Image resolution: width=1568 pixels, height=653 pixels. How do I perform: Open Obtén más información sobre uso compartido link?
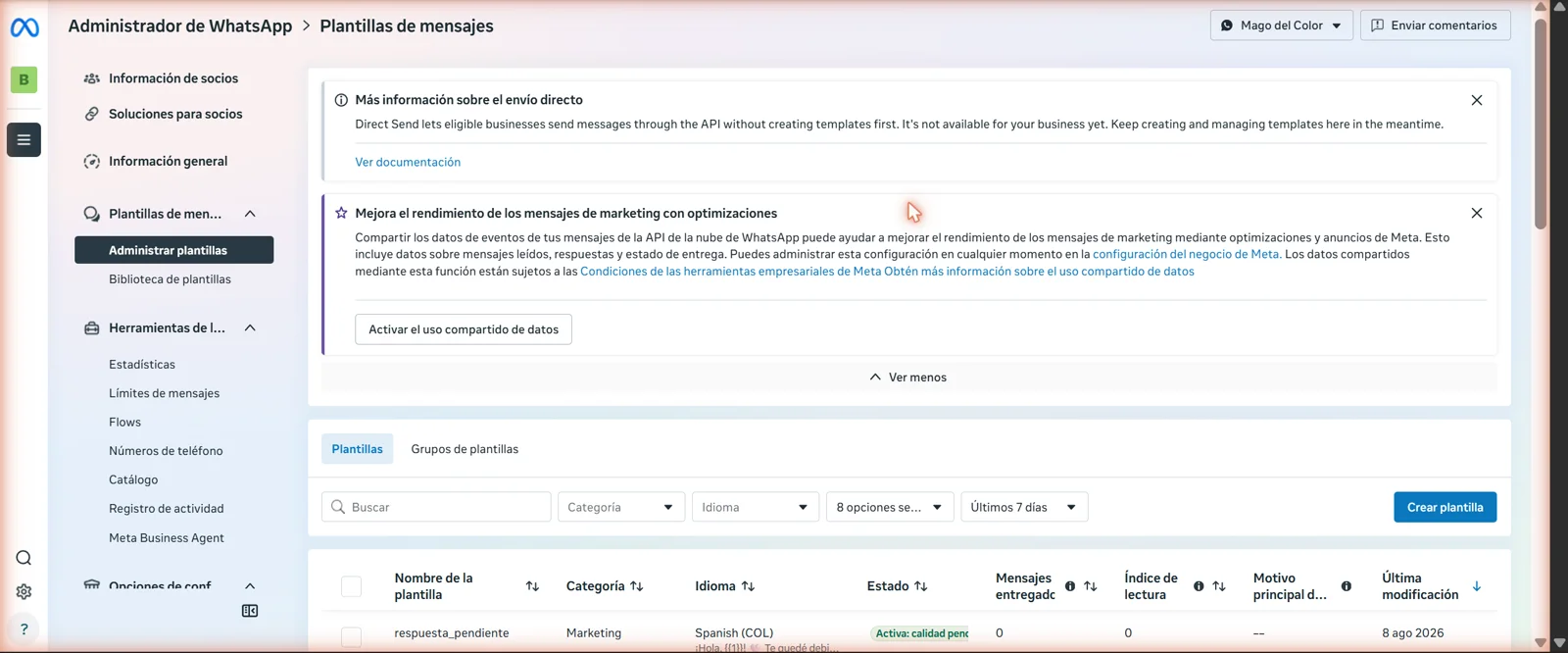[1039, 272]
